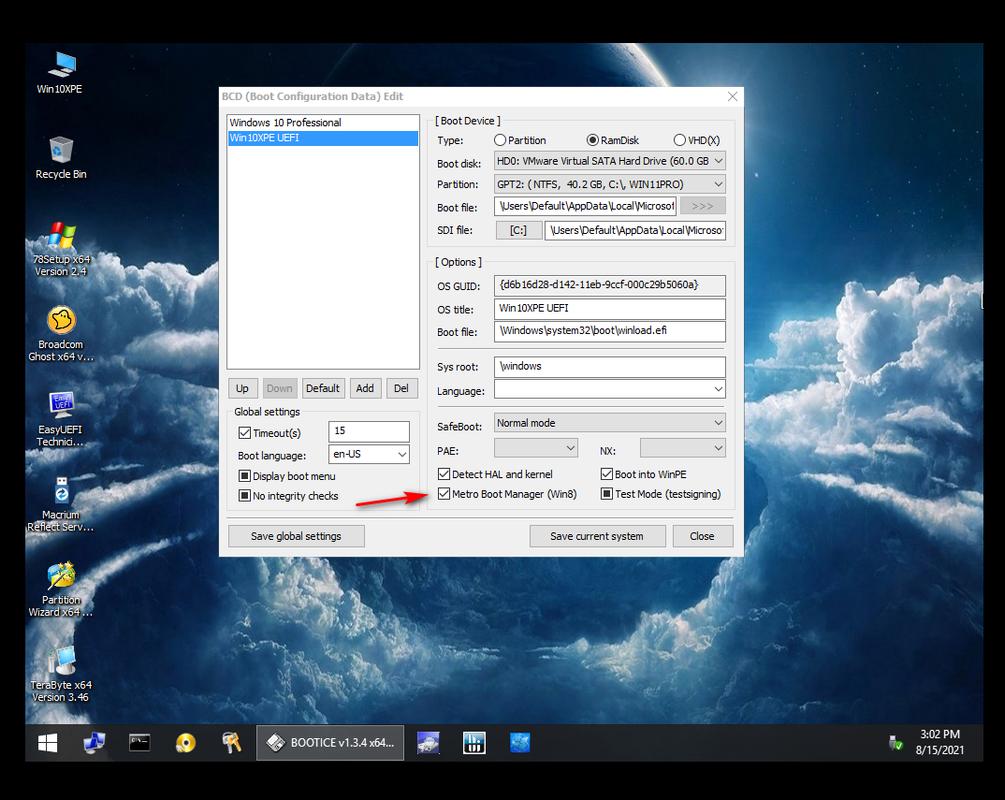
Task: Toggle the Timeout(s) checkbox
Action: click(244, 433)
